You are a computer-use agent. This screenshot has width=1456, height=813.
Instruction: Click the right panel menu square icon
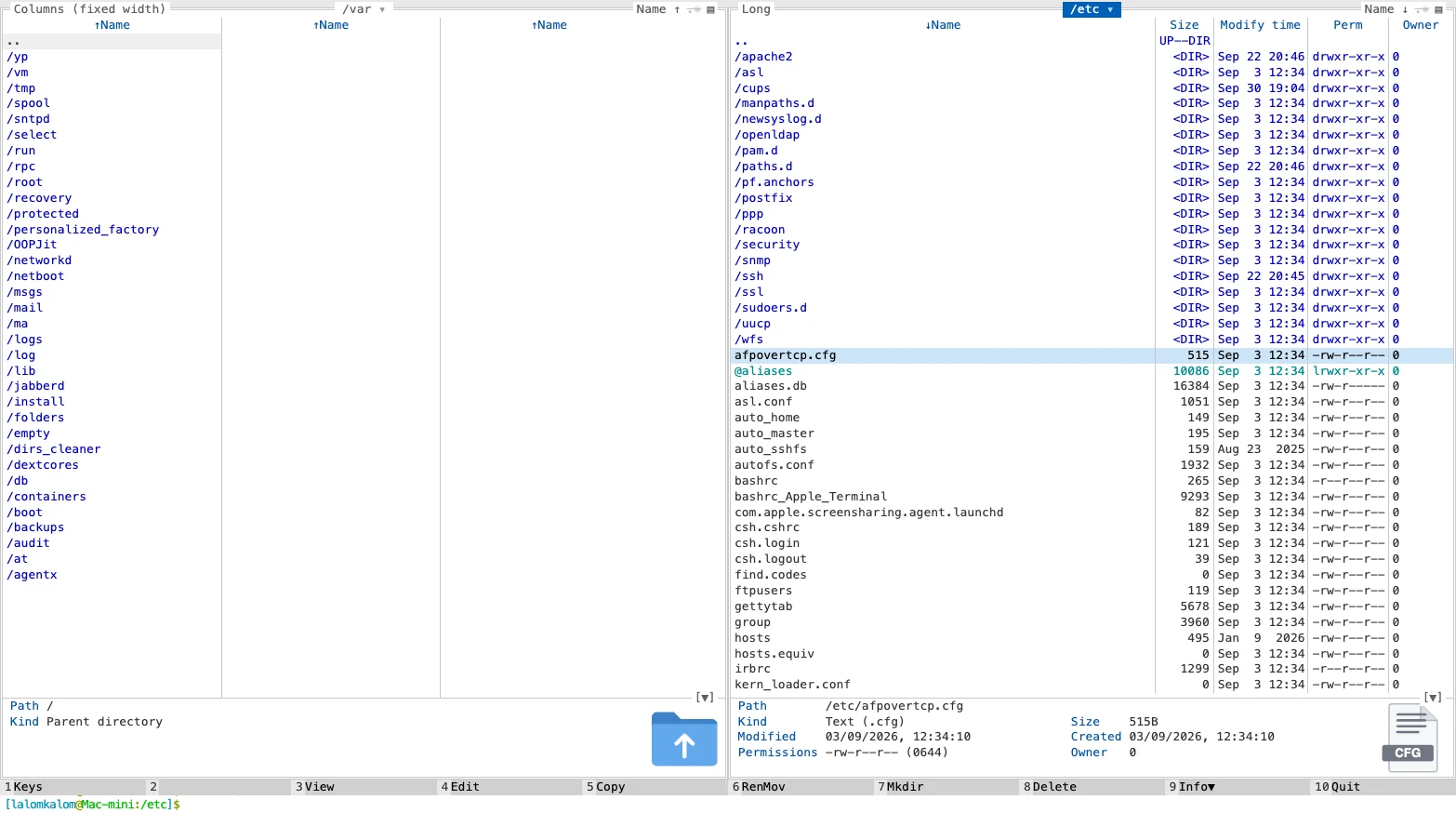[1439, 9]
